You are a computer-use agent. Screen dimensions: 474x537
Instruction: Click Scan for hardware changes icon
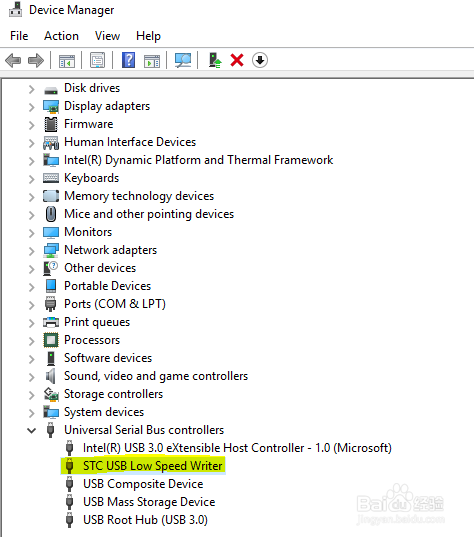tap(183, 61)
